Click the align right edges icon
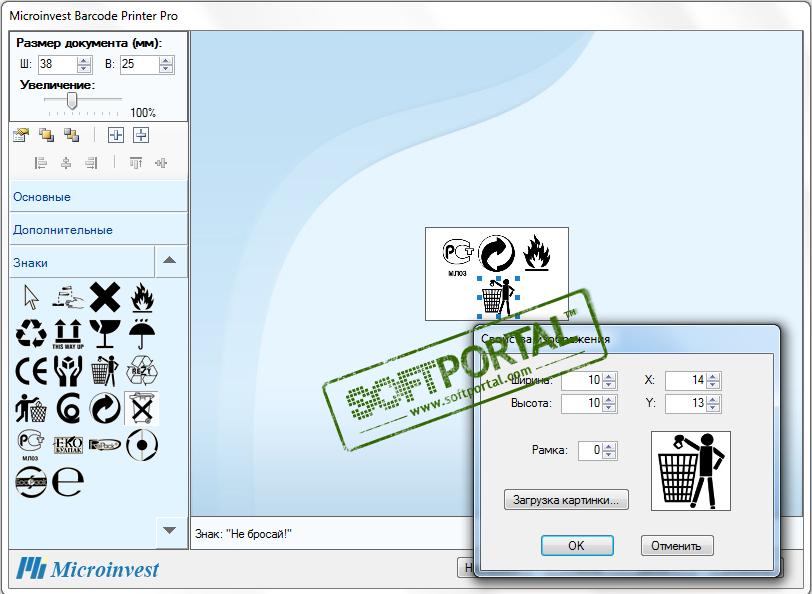Image resolution: width=812 pixels, height=594 pixels. [x=91, y=163]
